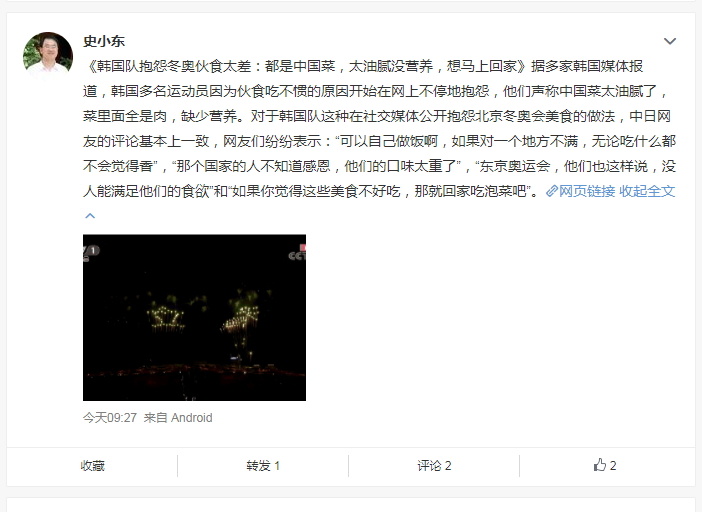Click the 来自 source text
The width and height of the screenshot is (702, 512).
pos(155,418)
